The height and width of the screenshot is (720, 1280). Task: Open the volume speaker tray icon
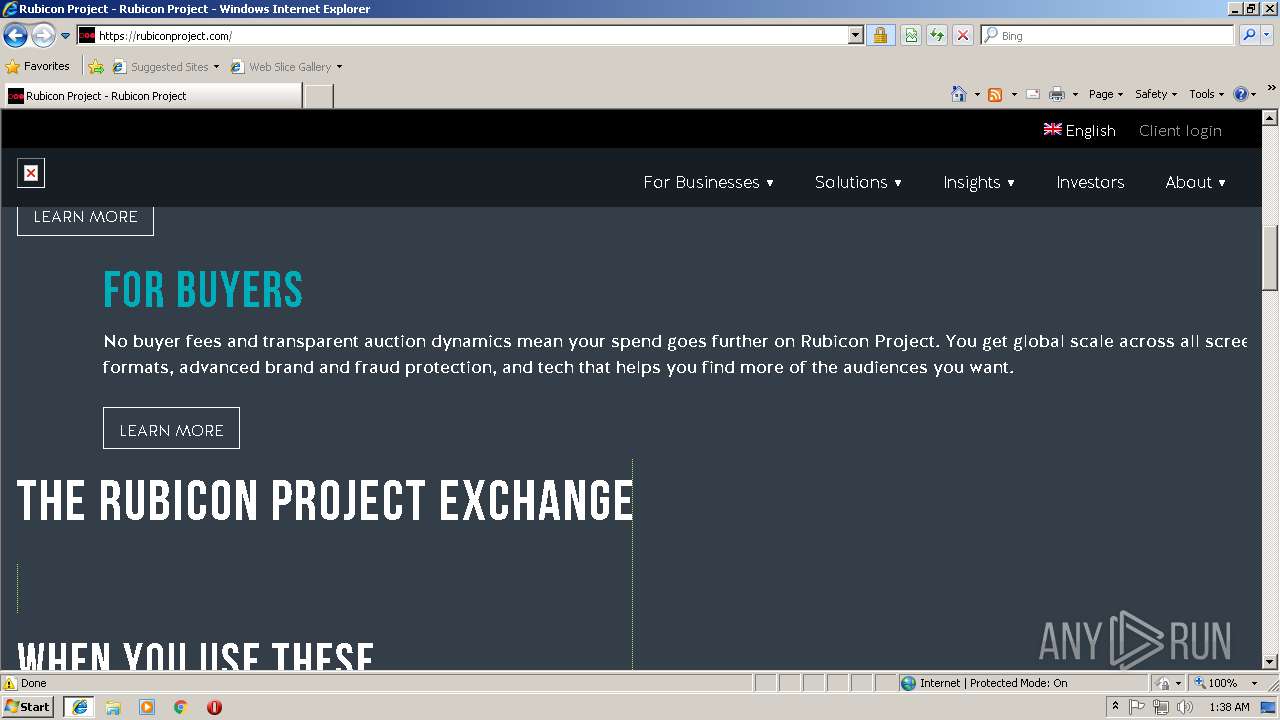[x=1185, y=707]
